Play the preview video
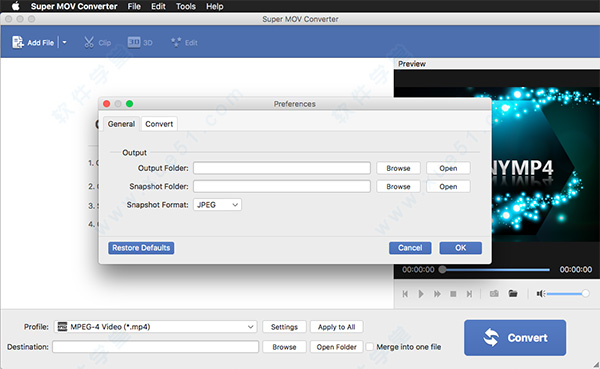This screenshot has width=600, height=369. [421, 294]
